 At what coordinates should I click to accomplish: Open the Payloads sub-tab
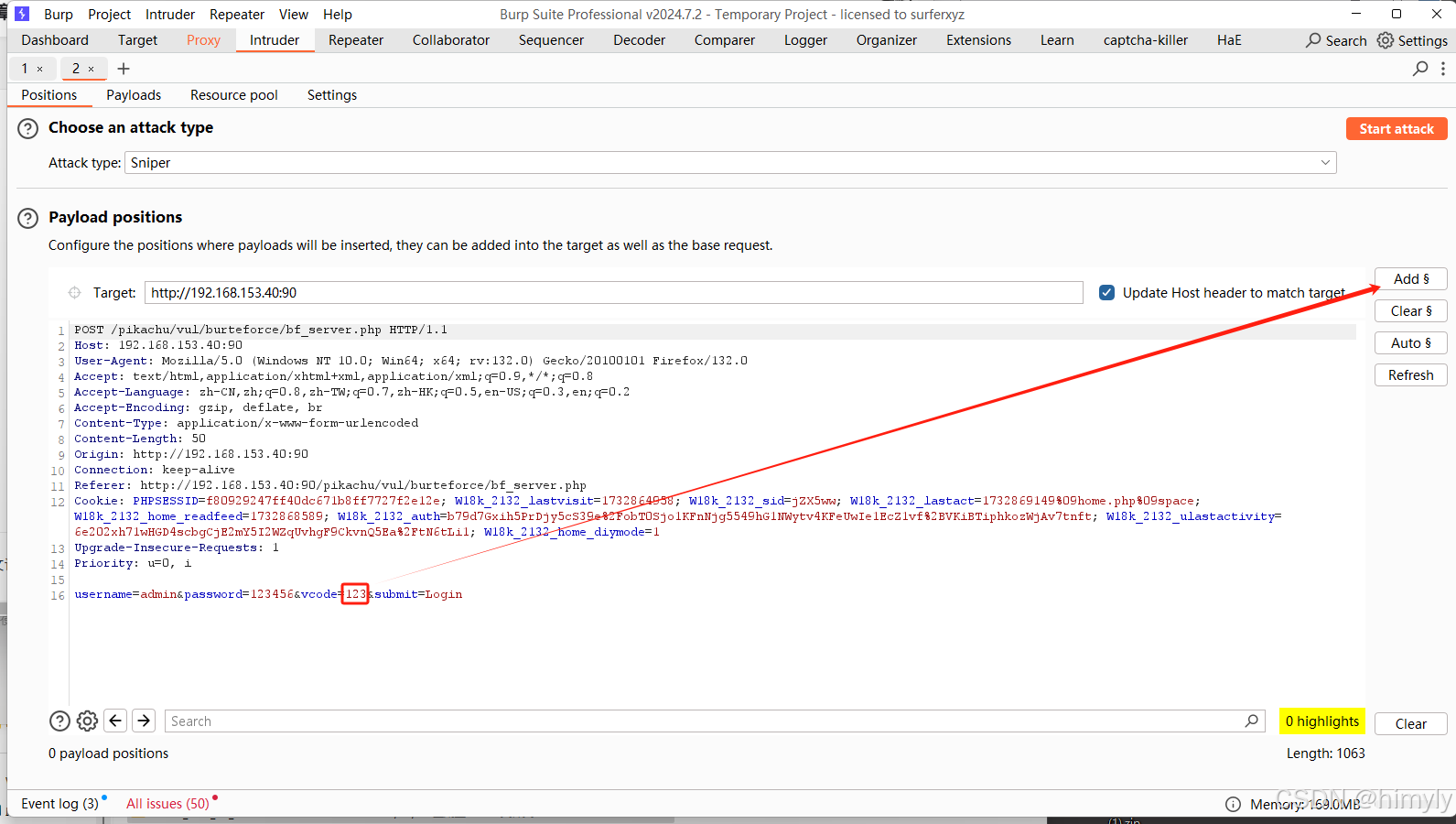coord(134,95)
